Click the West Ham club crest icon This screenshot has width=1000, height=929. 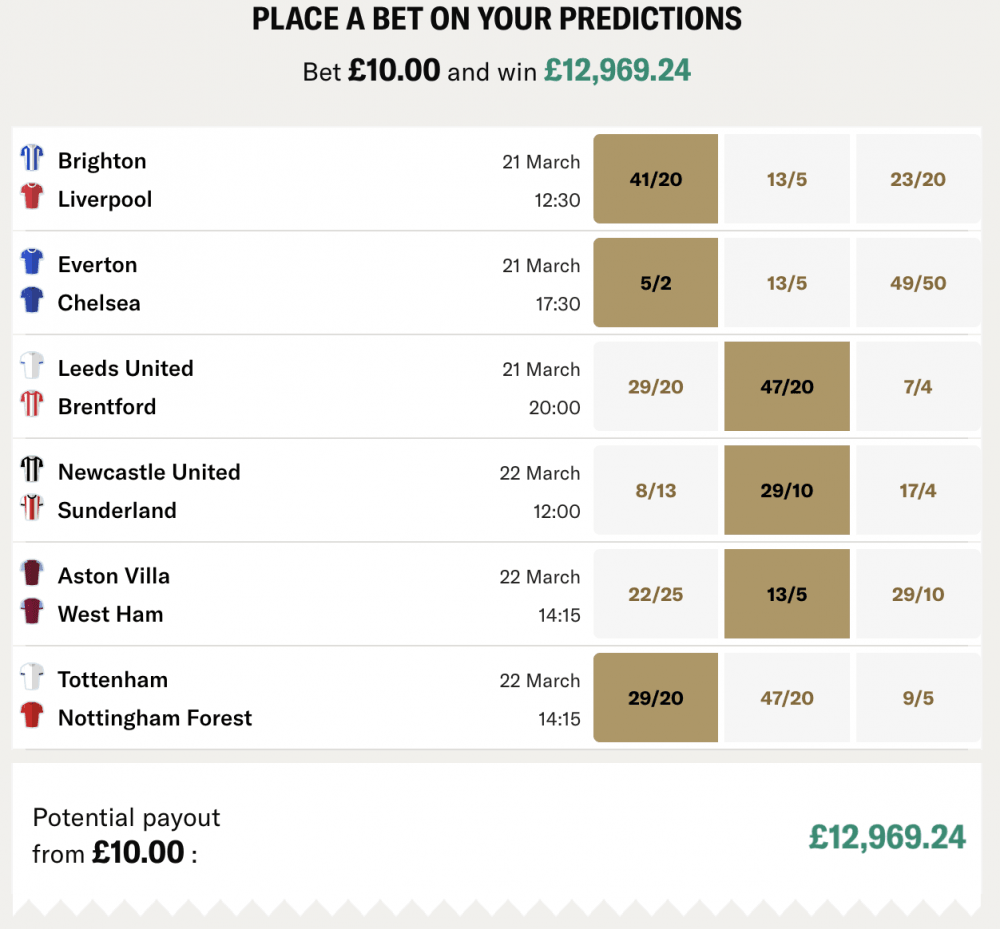32,611
